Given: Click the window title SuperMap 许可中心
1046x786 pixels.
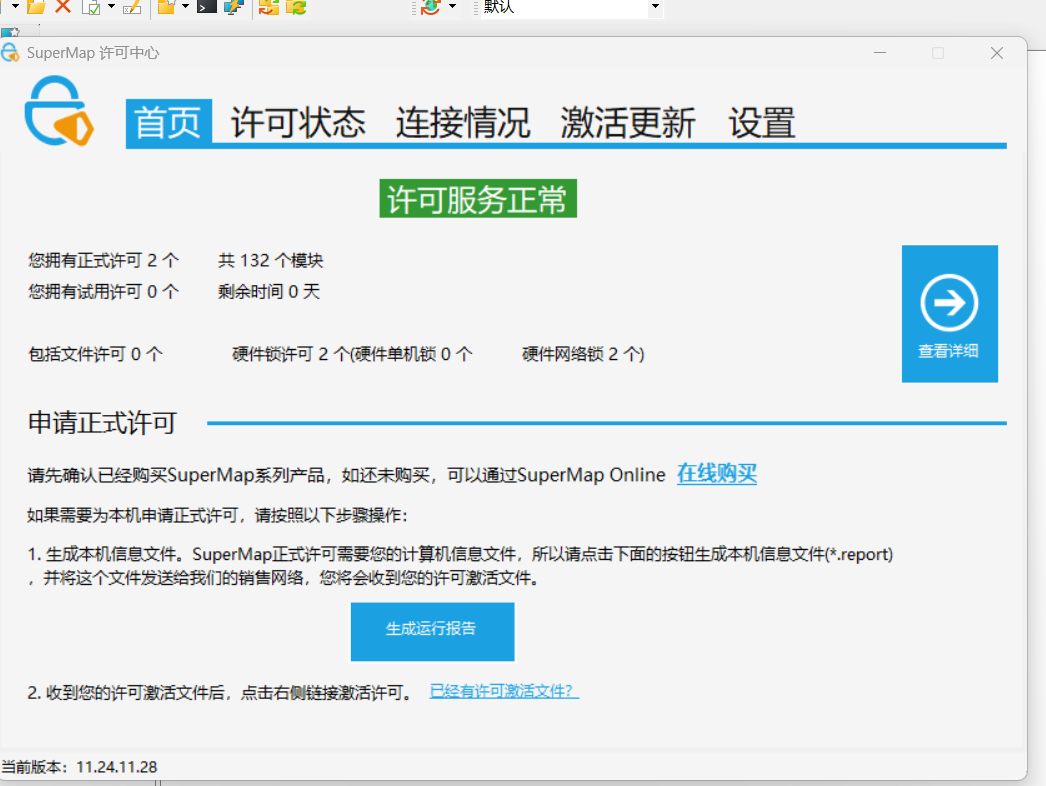Looking at the screenshot, I should point(93,53).
